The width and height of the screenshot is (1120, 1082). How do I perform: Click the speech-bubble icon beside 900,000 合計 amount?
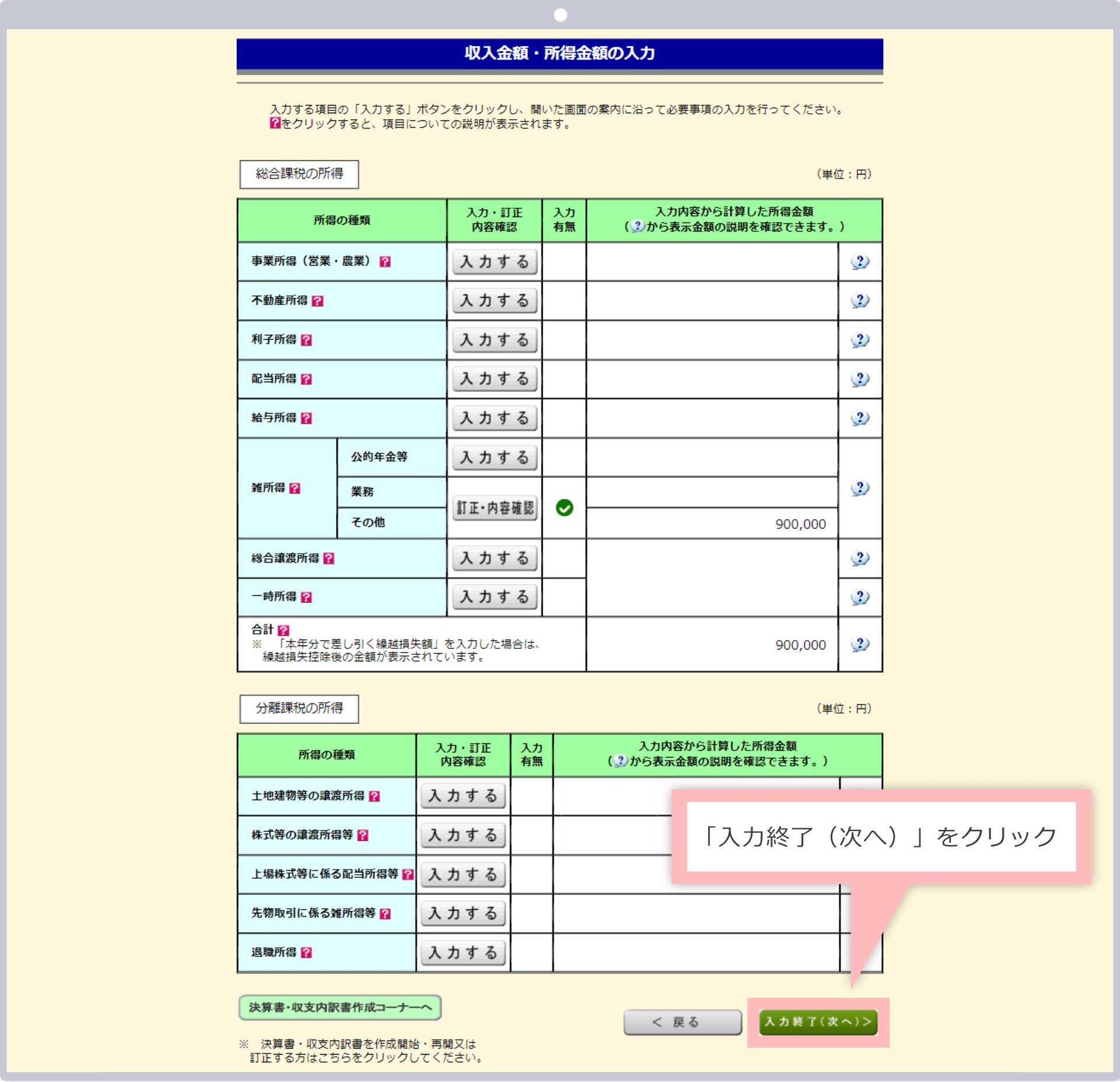click(x=860, y=644)
